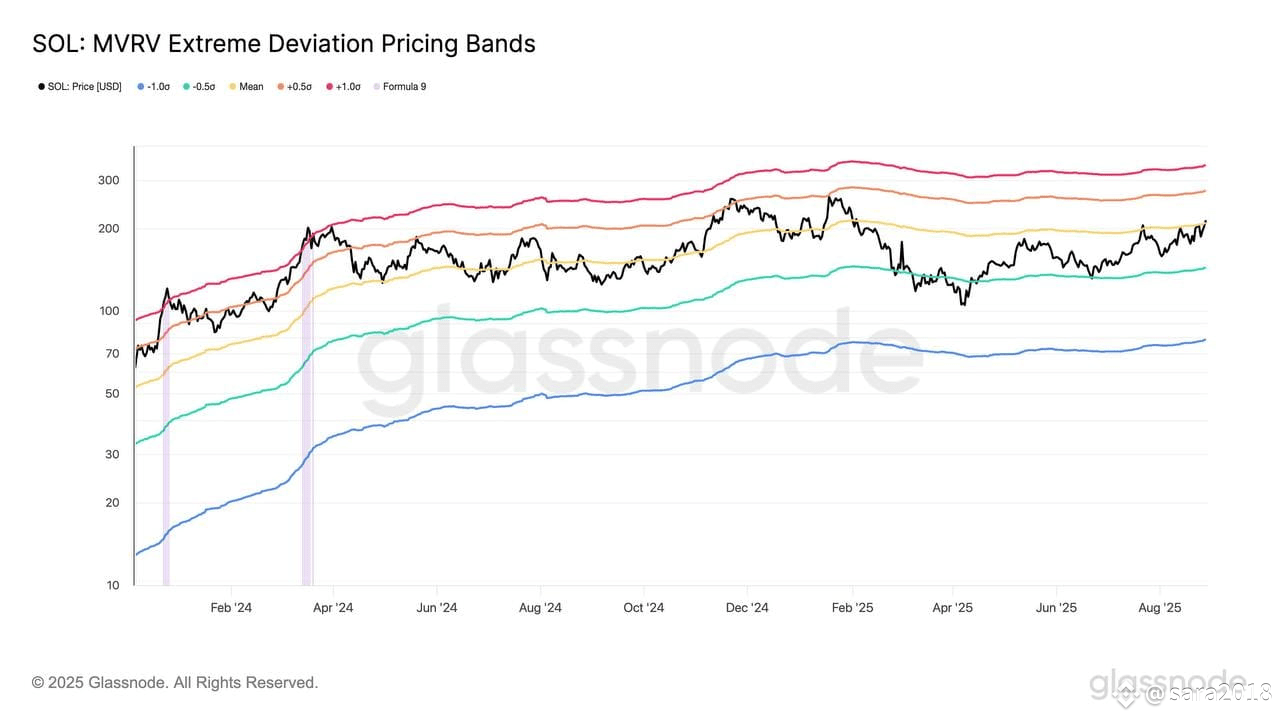1280x720 pixels.
Task: Click the Aug '25 x-axis label
Action: point(1159,607)
